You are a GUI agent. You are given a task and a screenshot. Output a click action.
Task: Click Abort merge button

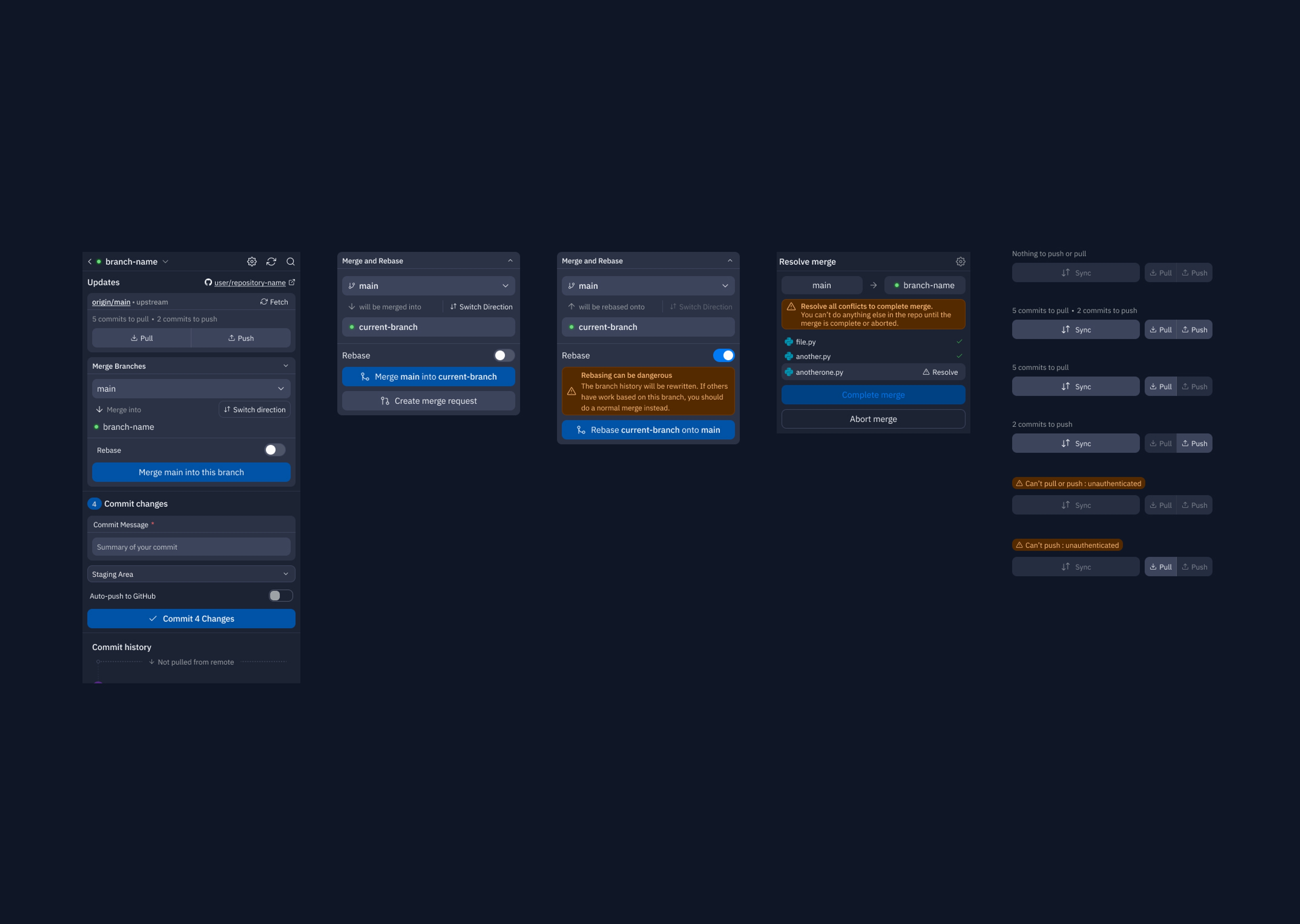pos(873,419)
